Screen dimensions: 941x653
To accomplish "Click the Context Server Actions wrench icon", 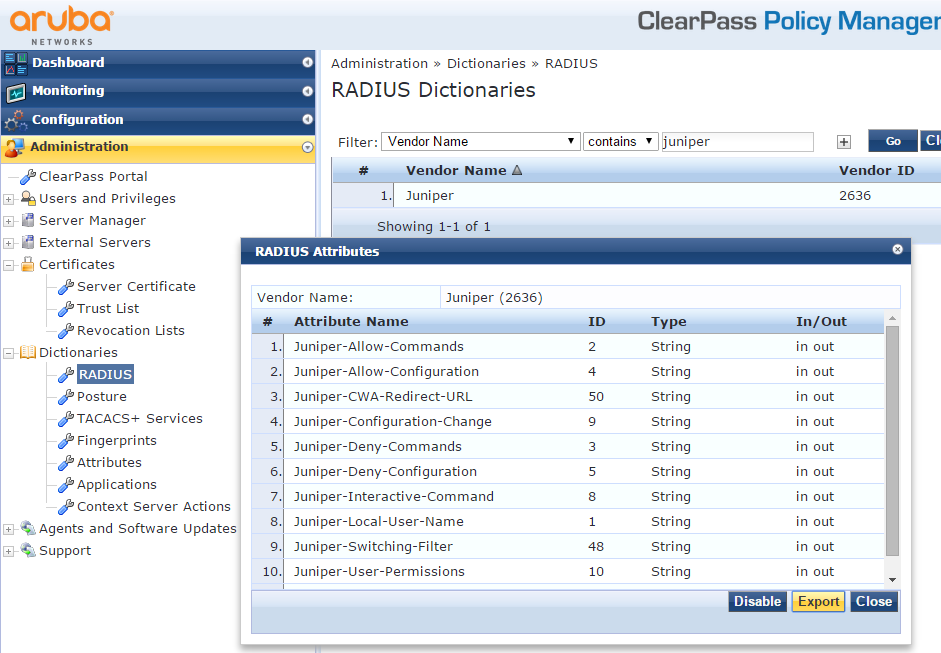I will click(x=65, y=507).
